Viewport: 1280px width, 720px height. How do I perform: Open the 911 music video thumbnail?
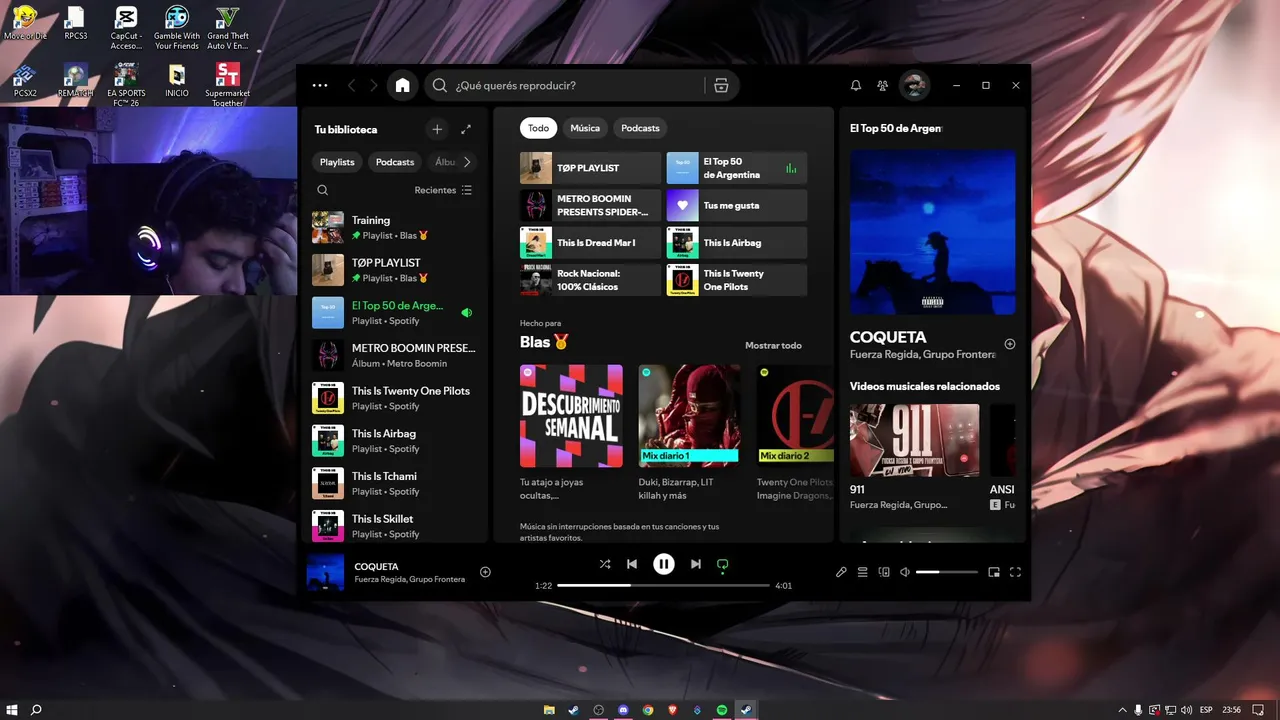point(915,440)
